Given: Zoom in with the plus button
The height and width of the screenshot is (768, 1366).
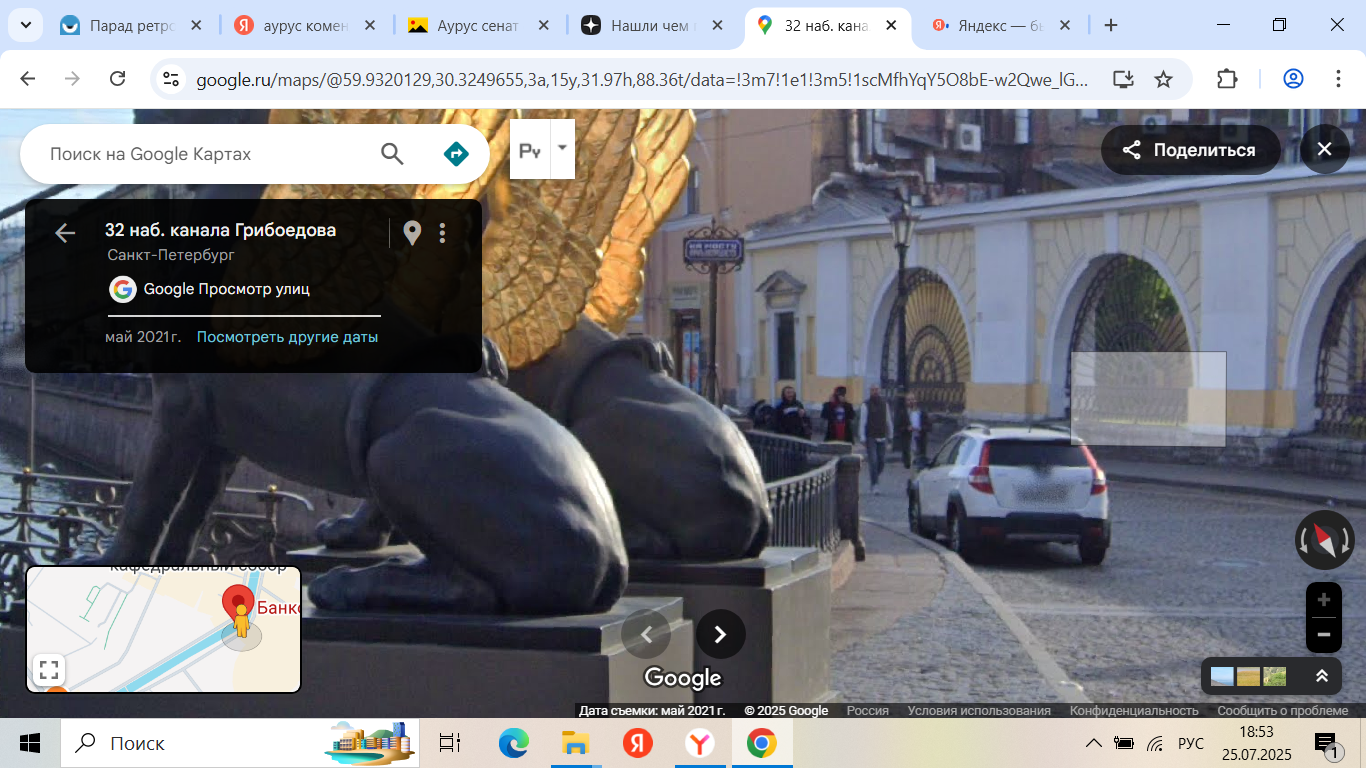Looking at the screenshot, I should click(x=1323, y=600).
